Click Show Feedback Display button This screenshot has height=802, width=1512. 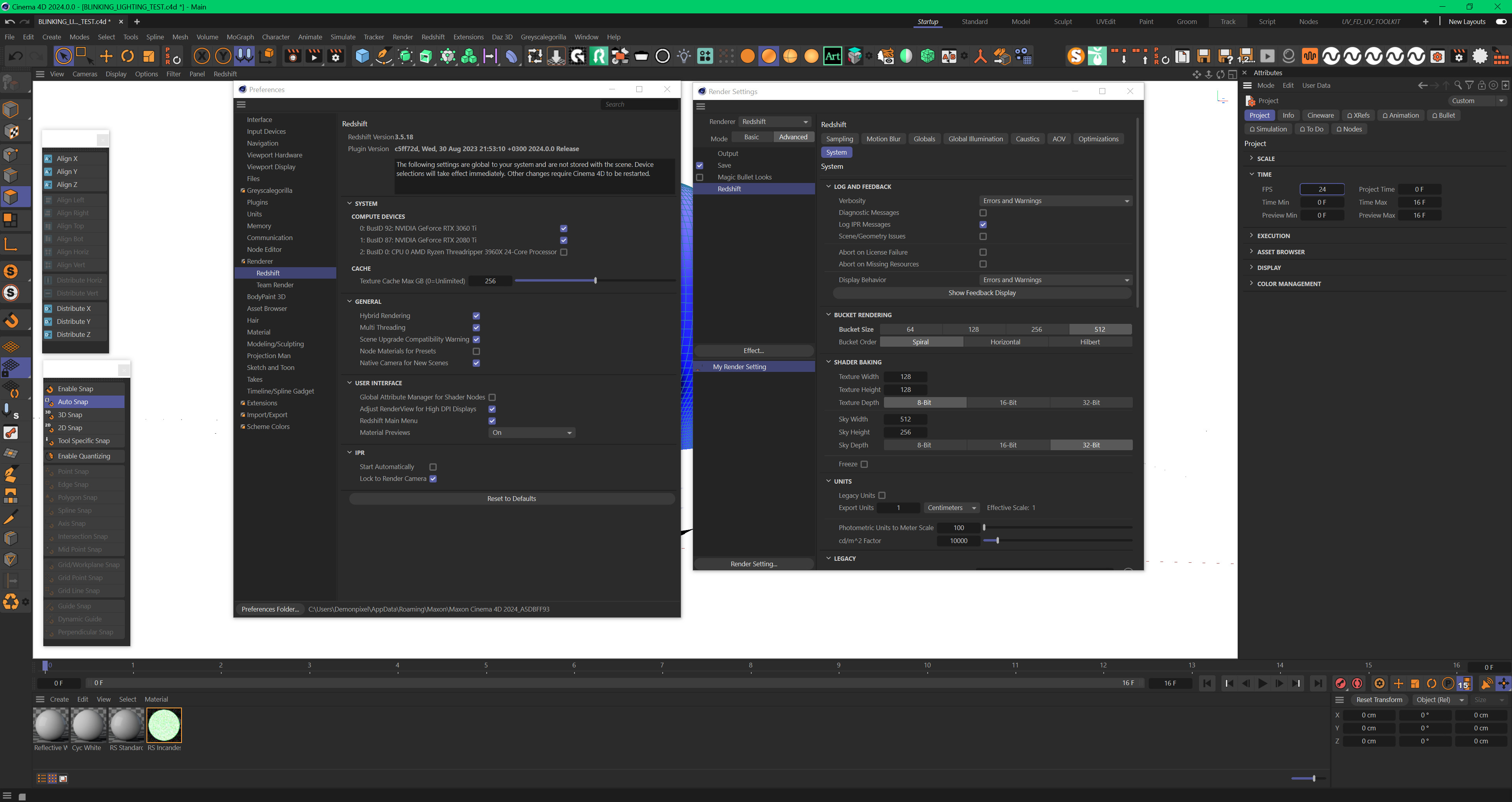point(982,293)
